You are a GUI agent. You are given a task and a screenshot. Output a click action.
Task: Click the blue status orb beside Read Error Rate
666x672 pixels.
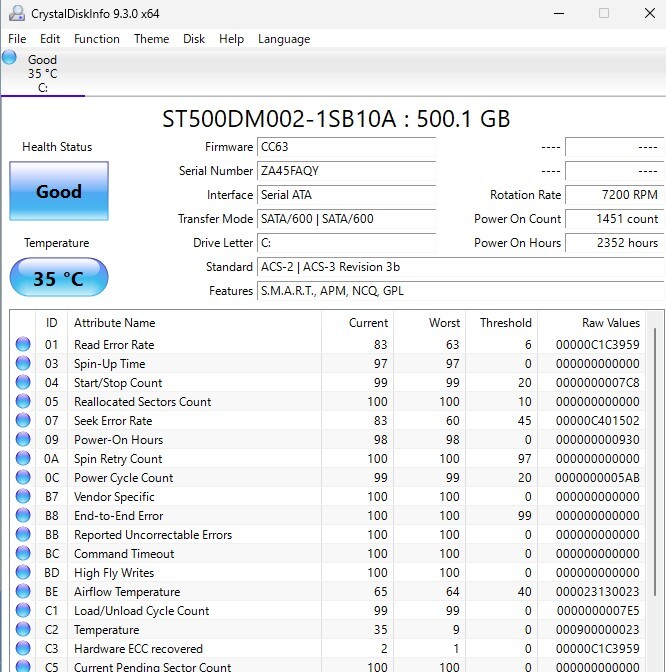point(23,345)
